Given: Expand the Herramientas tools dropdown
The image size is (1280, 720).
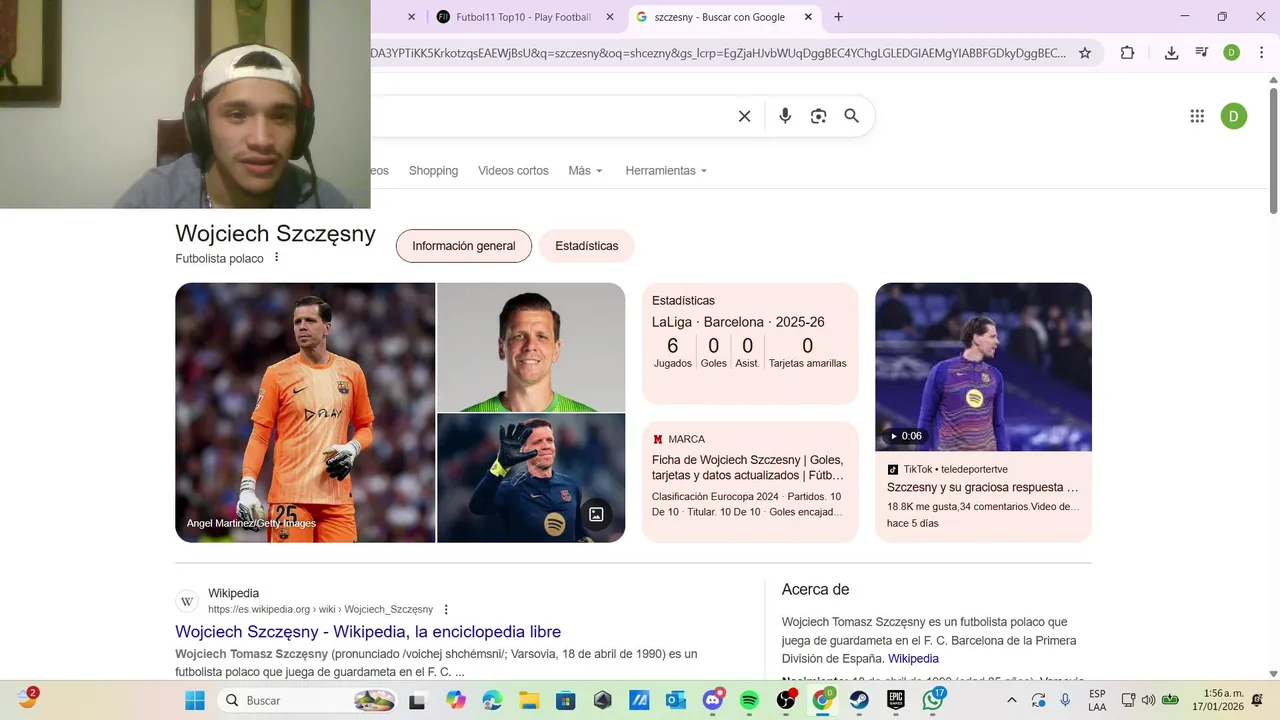Looking at the screenshot, I should point(666,171).
